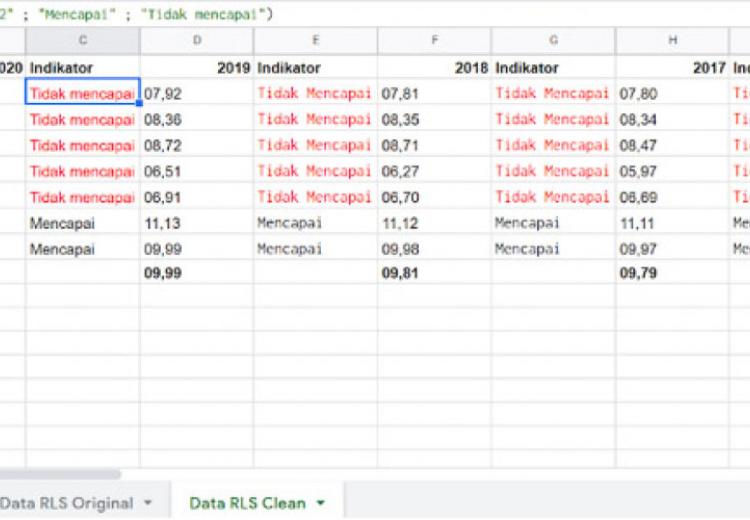Select cell with value 08,72

tap(197, 145)
